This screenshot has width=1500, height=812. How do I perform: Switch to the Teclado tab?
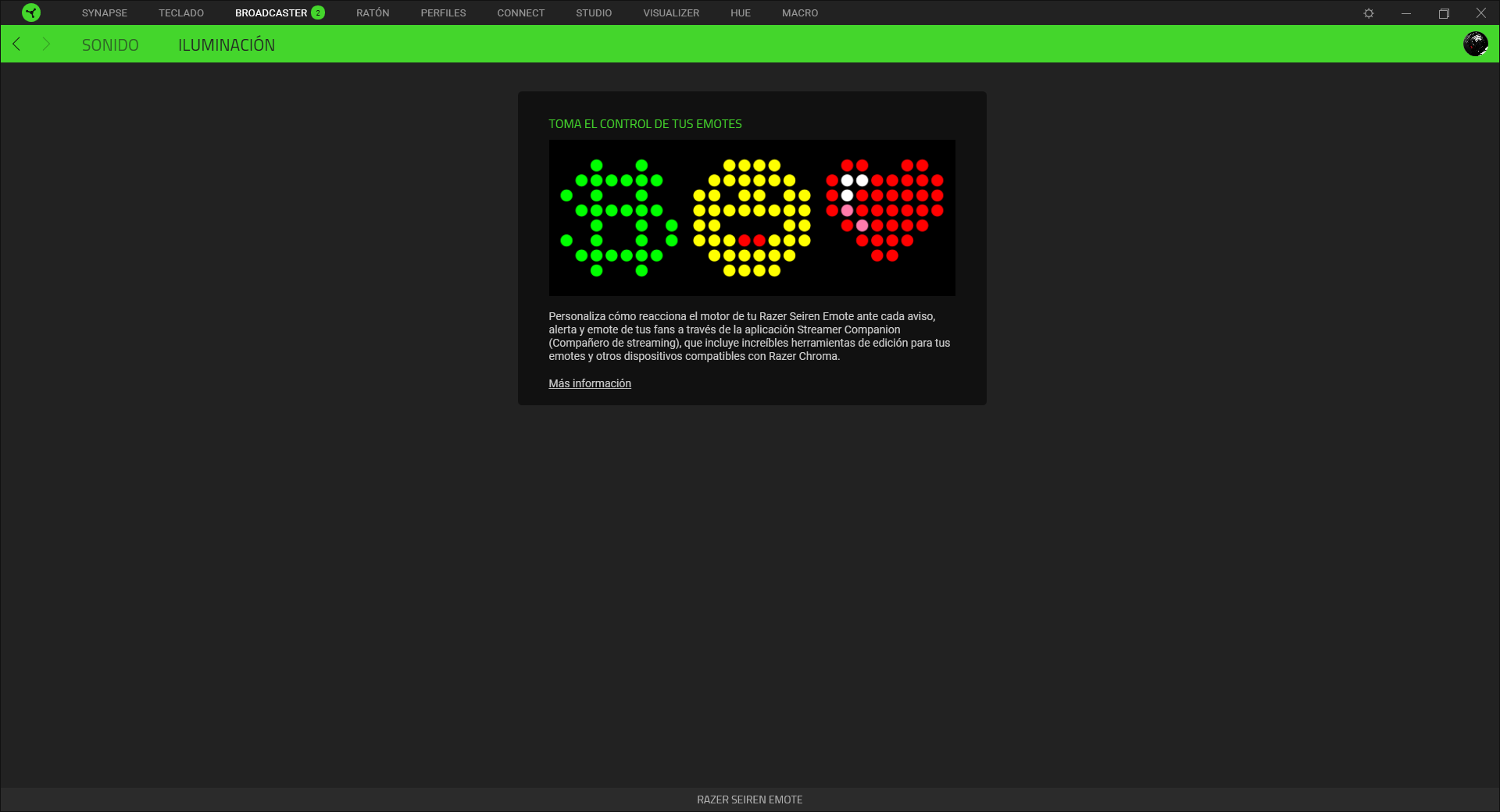tap(181, 13)
